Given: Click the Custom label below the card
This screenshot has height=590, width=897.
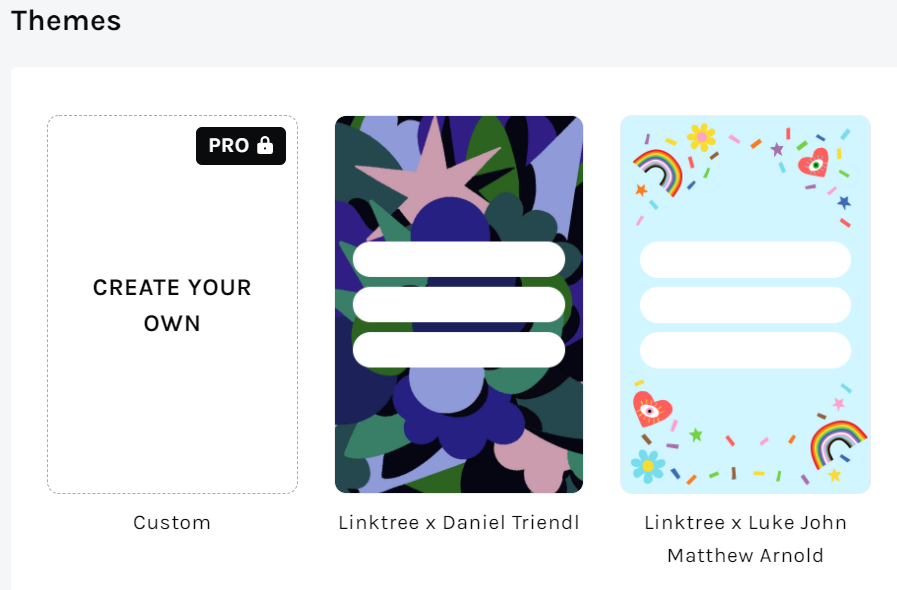Looking at the screenshot, I should point(172,522).
